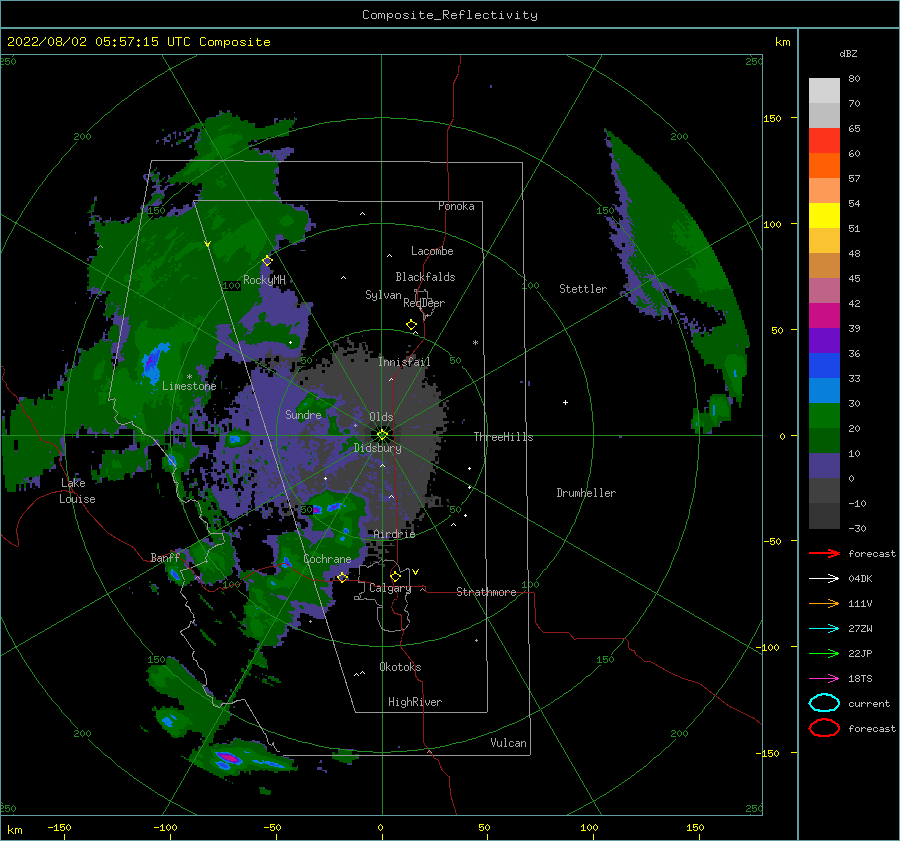Click the Sylvan label
This screenshot has width=900, height=841.
click(x=383, y=295)
